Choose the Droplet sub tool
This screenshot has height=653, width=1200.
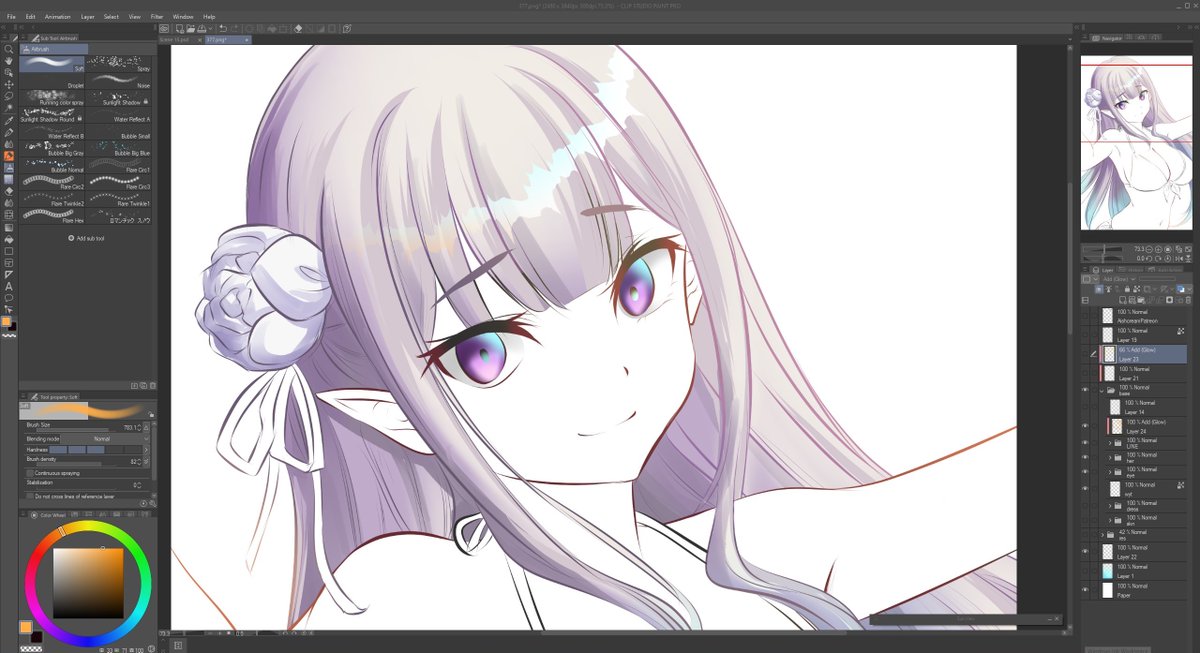53,81
